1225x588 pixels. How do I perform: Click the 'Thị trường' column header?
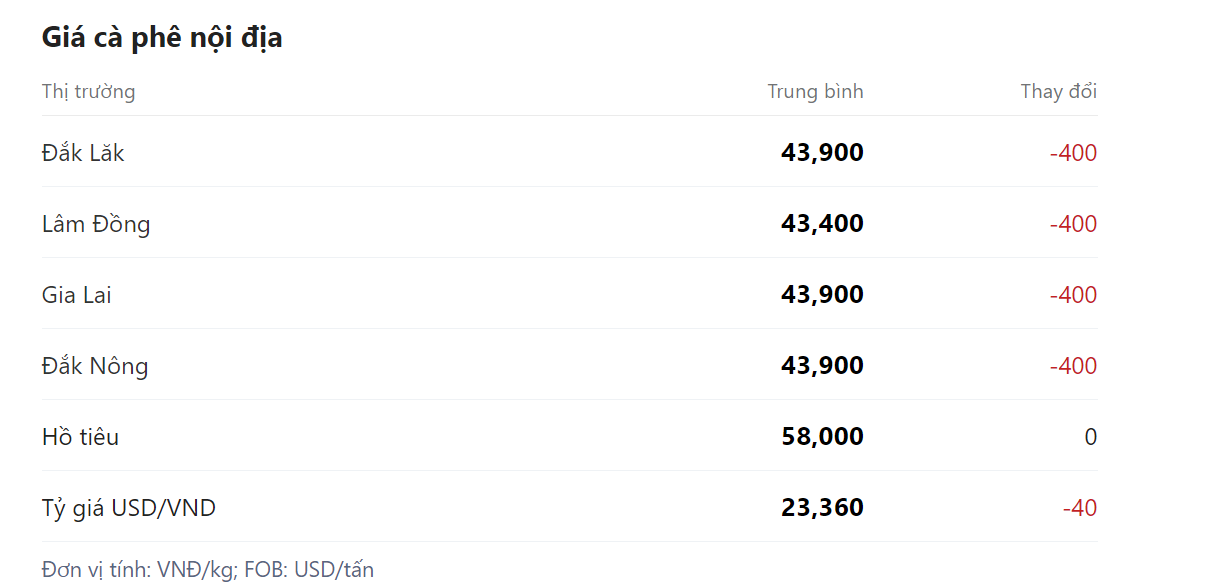pyautogui.click(x=89, y=92)
